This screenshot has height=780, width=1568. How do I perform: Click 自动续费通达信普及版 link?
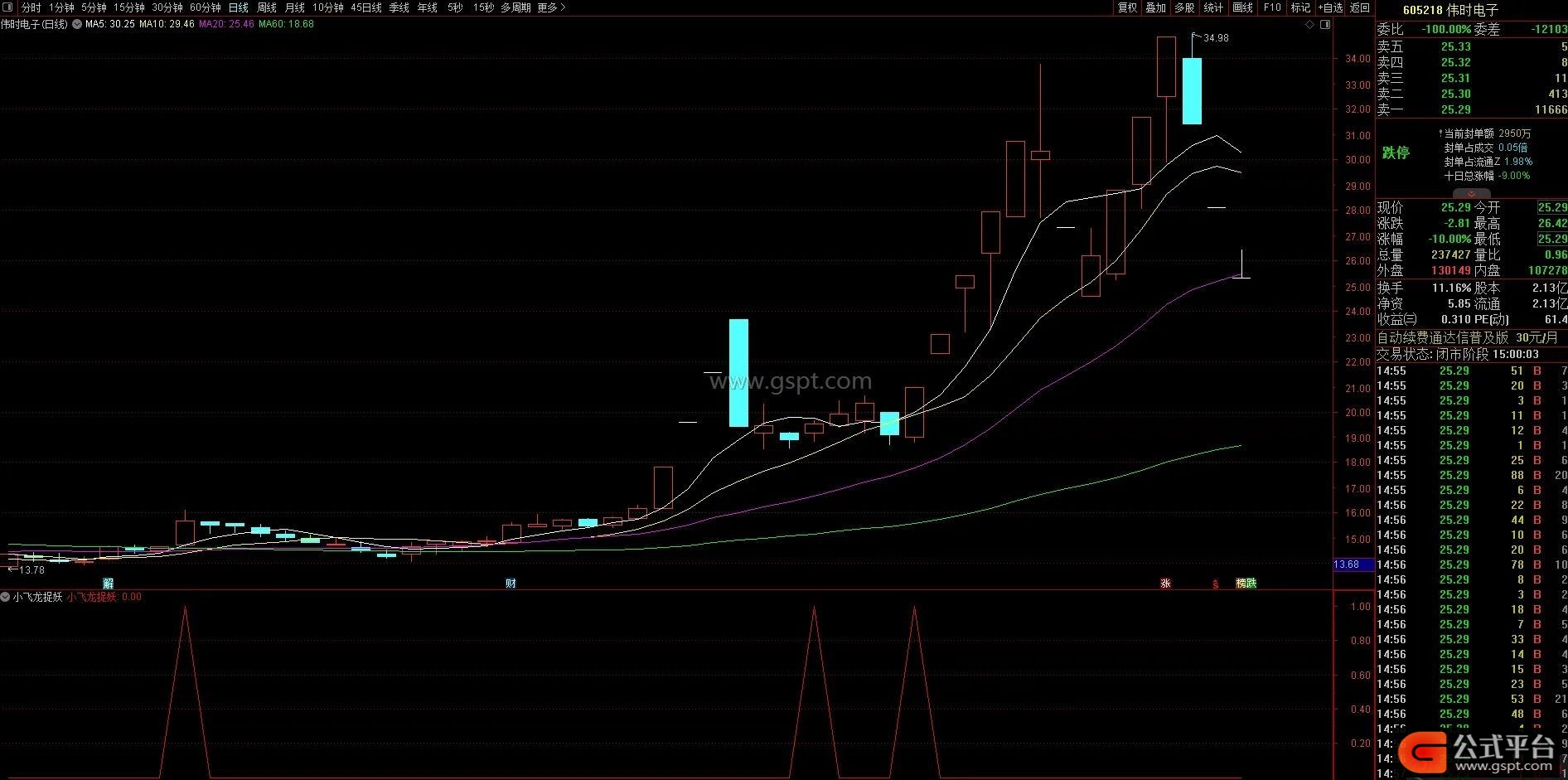(x=1442, y=338)
